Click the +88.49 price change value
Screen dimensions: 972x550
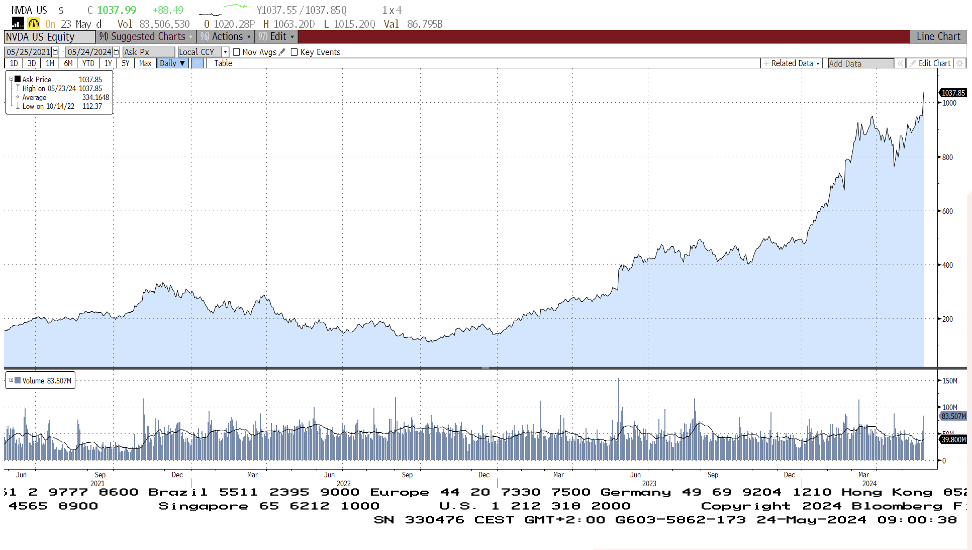coord(167,10)
